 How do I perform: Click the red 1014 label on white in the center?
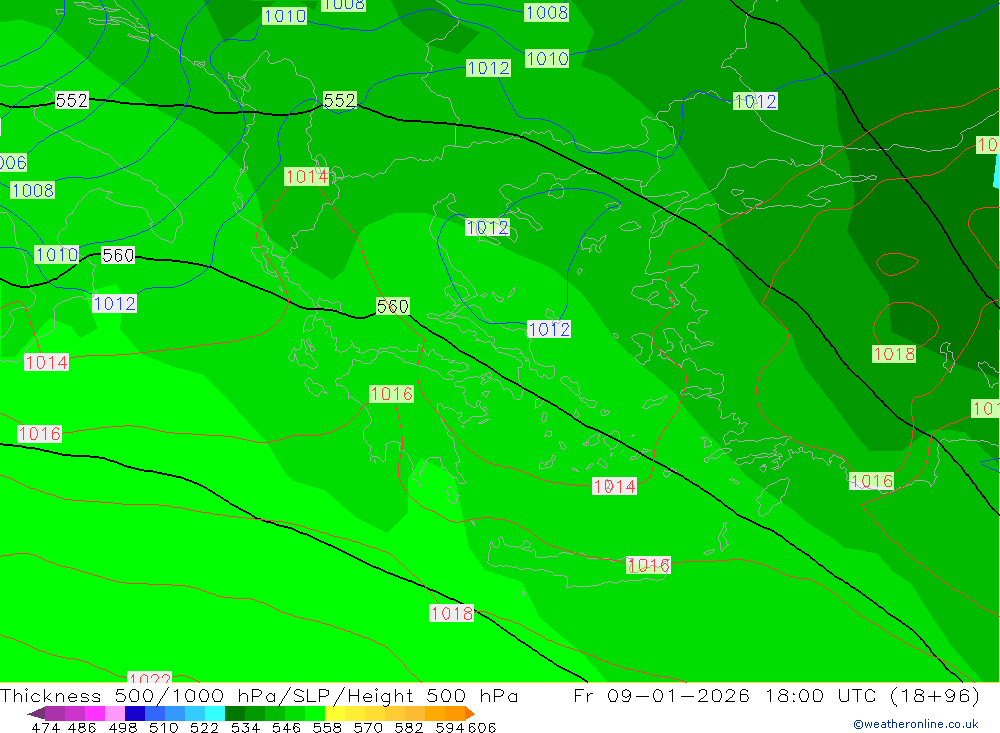click(614, 486)
